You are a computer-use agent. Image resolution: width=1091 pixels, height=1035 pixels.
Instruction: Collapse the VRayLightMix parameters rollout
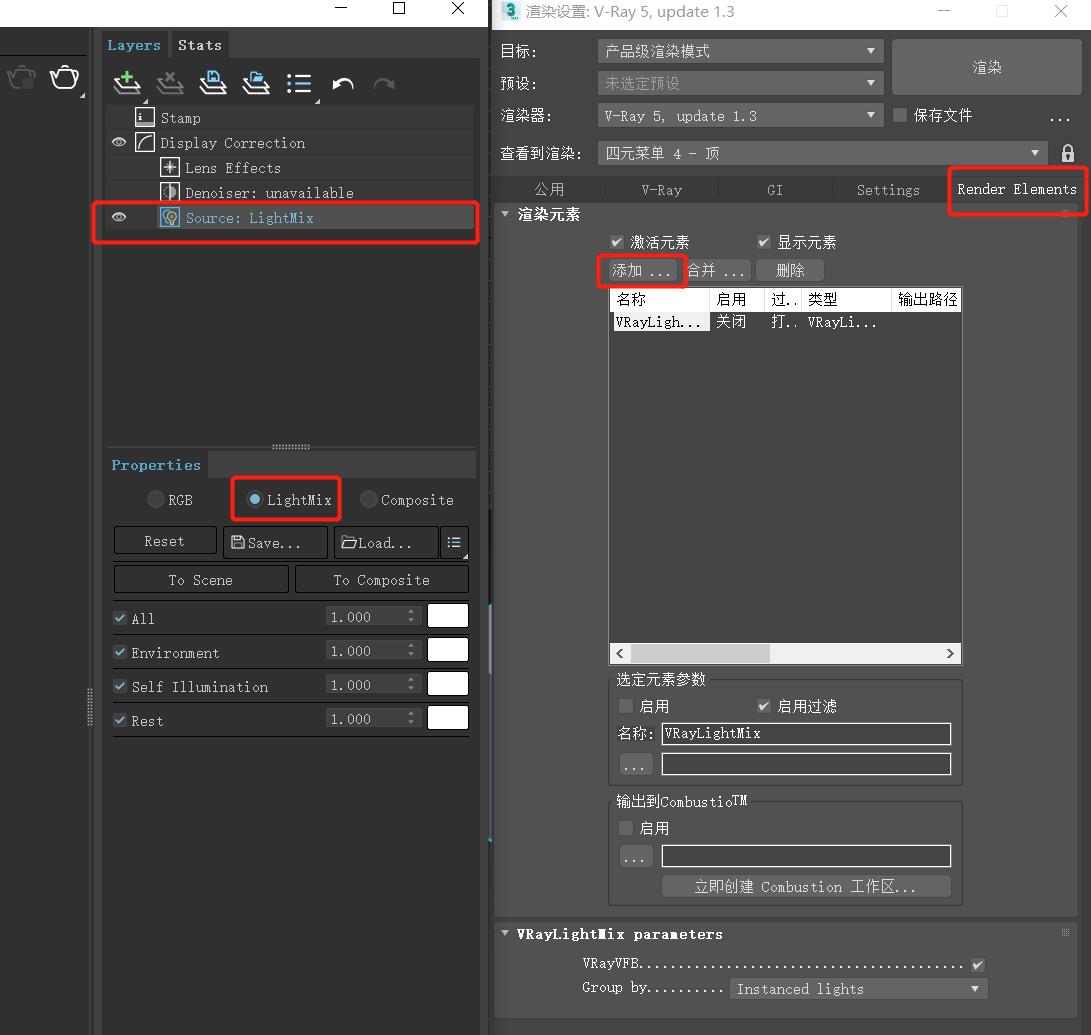click(505, 933)
